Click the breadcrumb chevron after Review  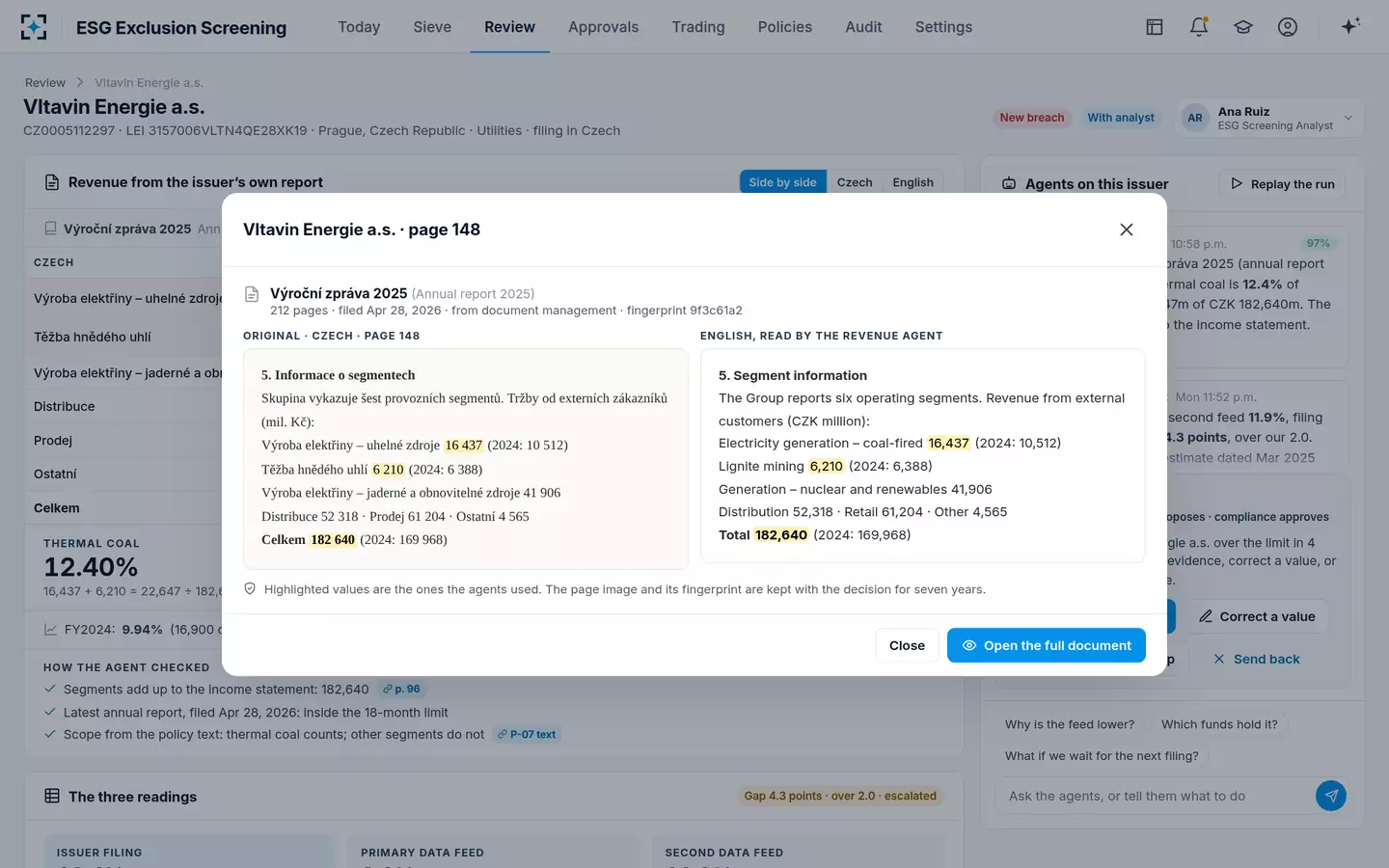click(80, 83)
